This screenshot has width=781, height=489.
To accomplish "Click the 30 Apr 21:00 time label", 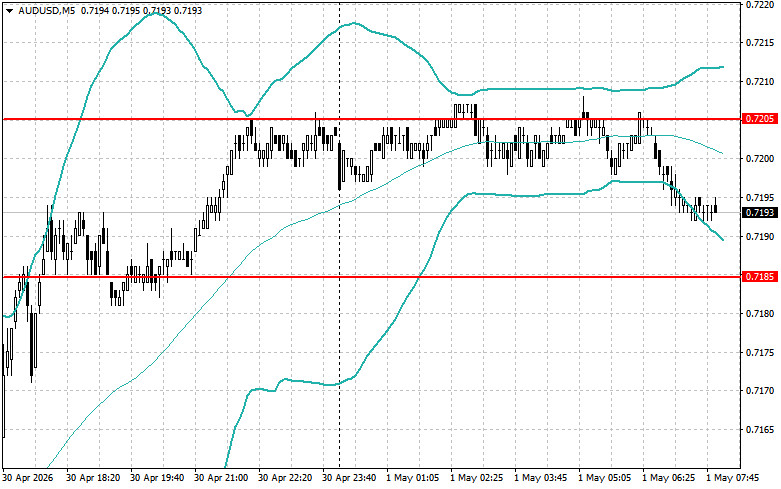I will [221, 478].
